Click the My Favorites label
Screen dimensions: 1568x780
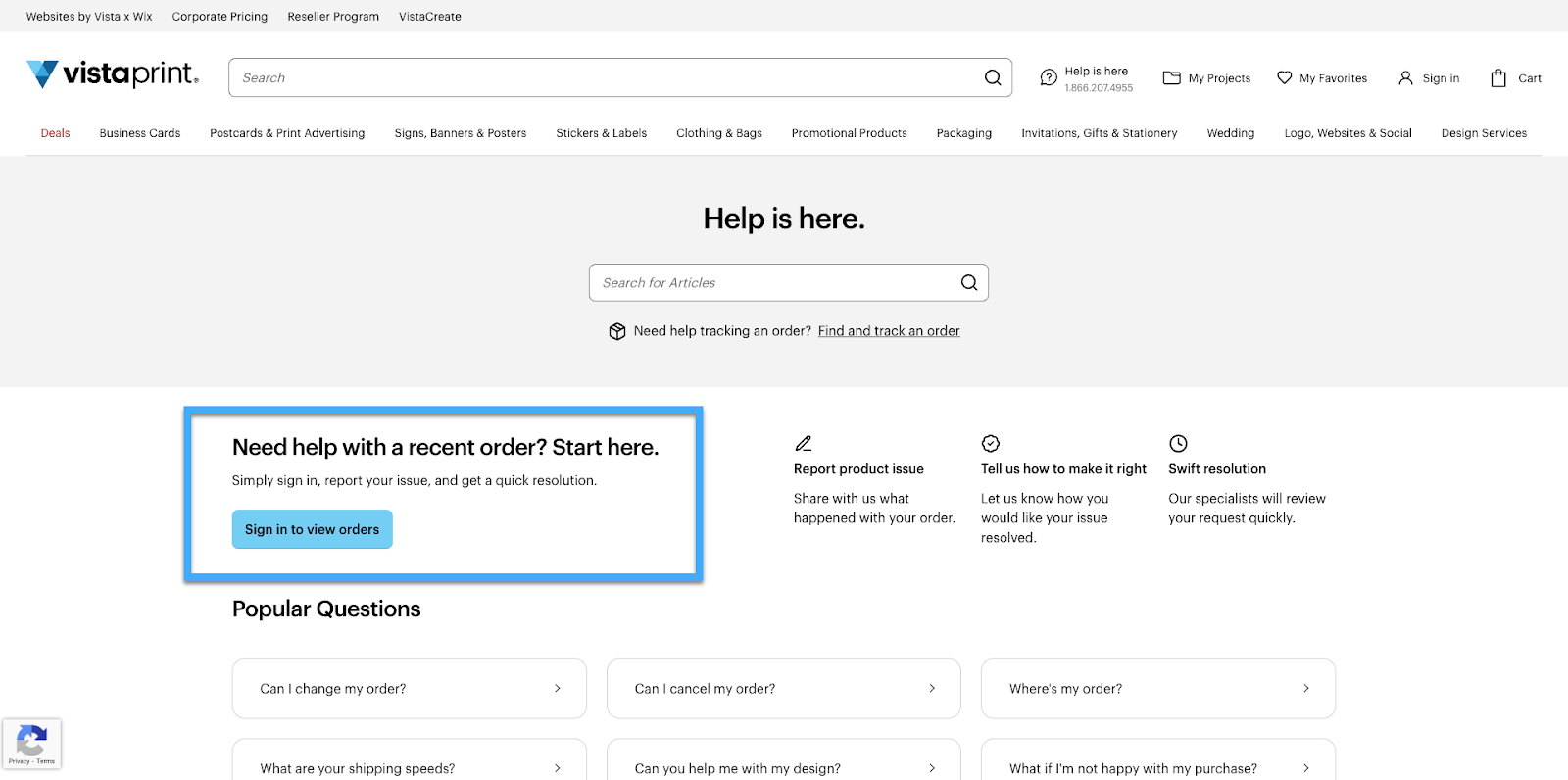[x=1333, y=78]
